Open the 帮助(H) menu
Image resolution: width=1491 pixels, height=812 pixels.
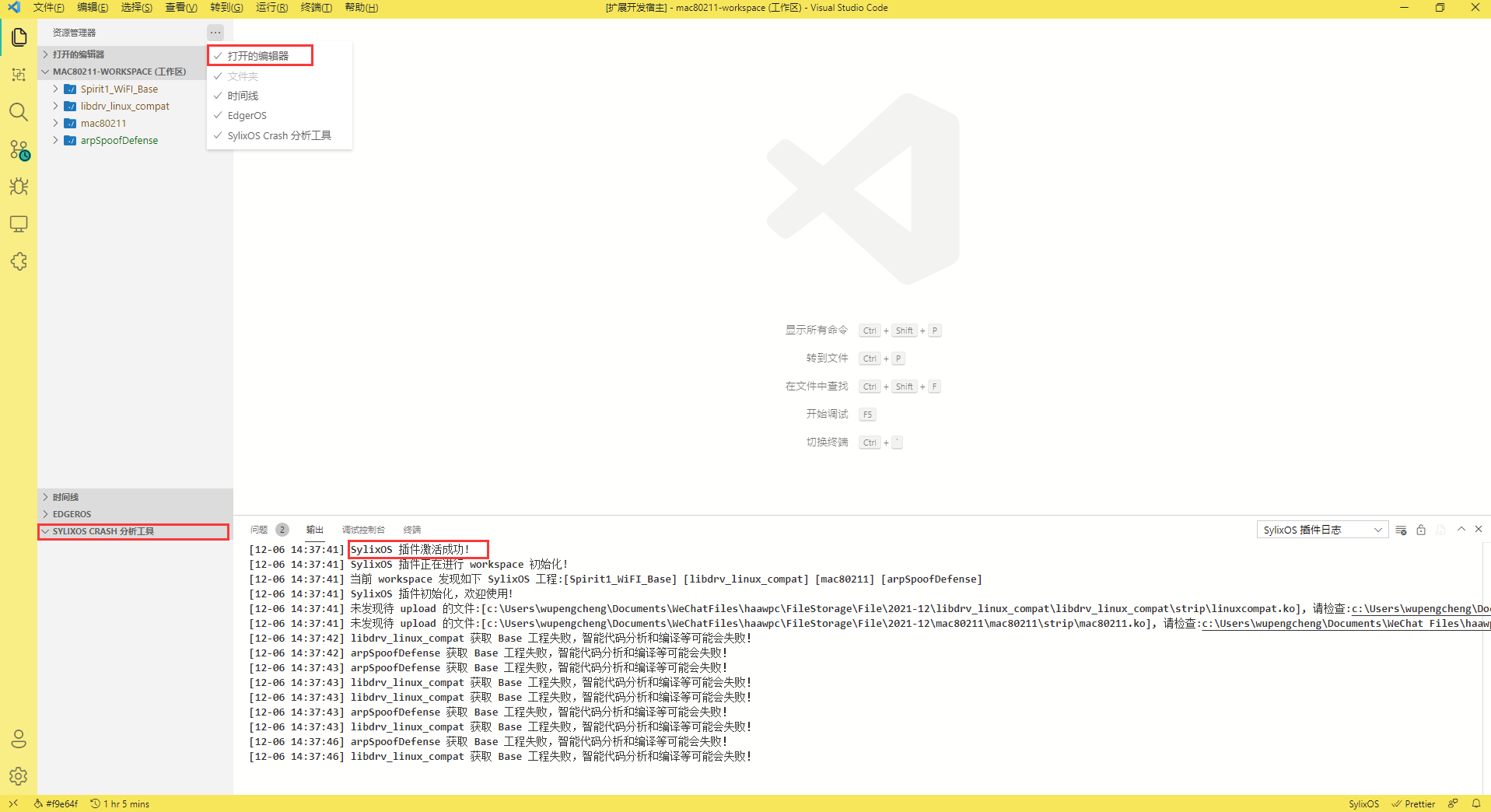tap(361, 8)
